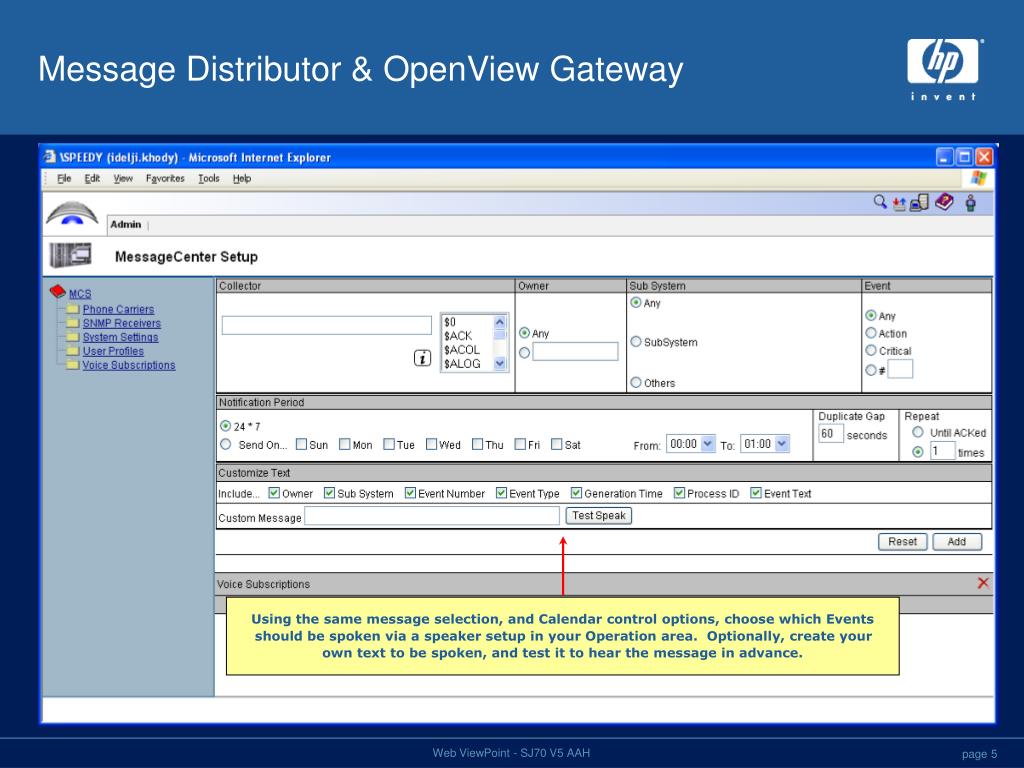Click the Duplicate Gap seconds field

point(830,434)
